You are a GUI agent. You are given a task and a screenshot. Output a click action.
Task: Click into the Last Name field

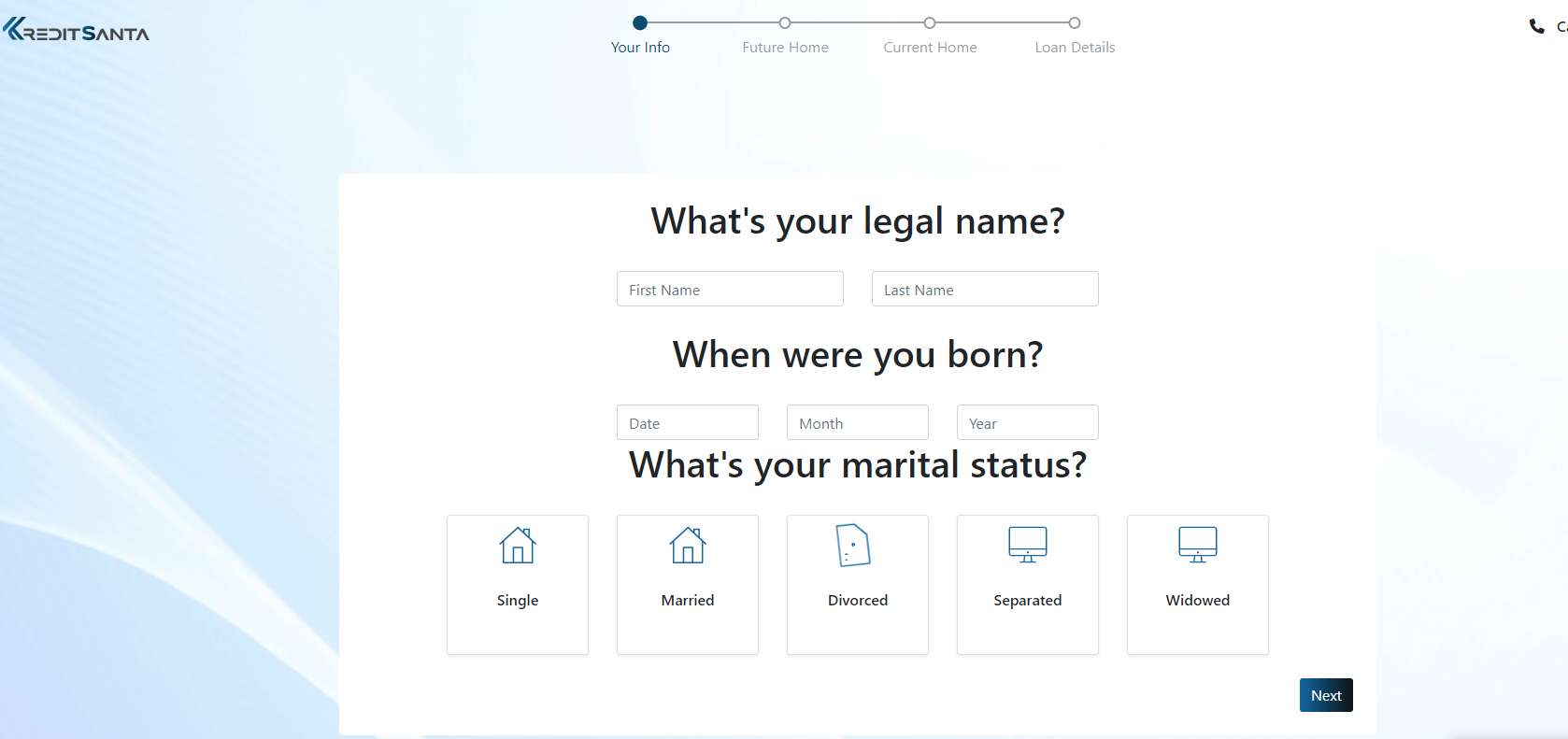tap(985, 289)
